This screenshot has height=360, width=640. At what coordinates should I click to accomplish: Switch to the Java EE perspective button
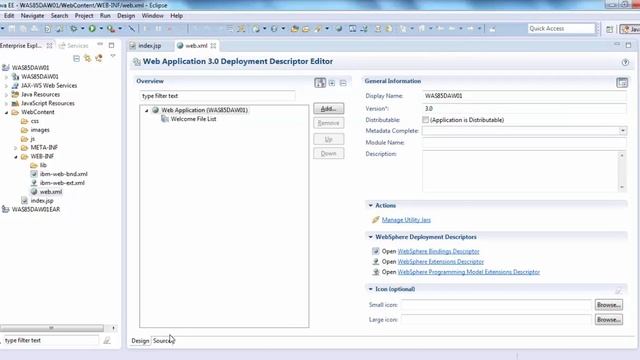click(x=630, y=29)
